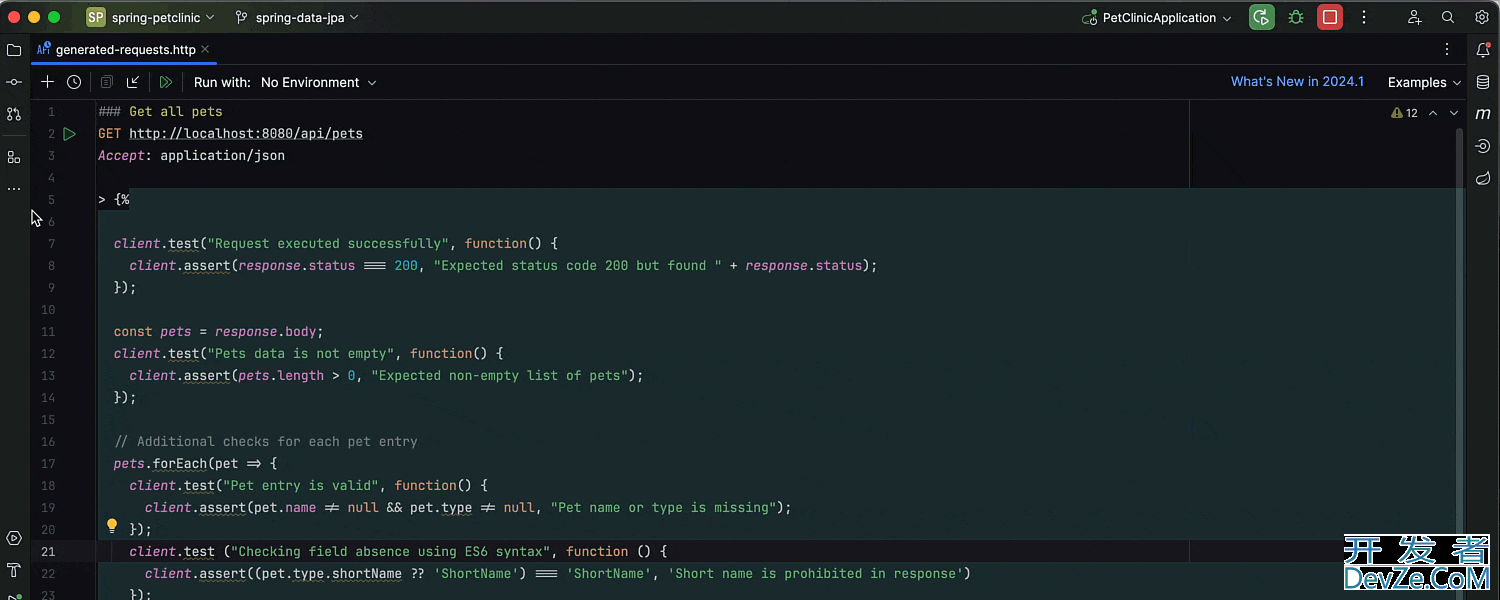
Task: Open the Build hammer tool window
Action: (x=14, y=570)
